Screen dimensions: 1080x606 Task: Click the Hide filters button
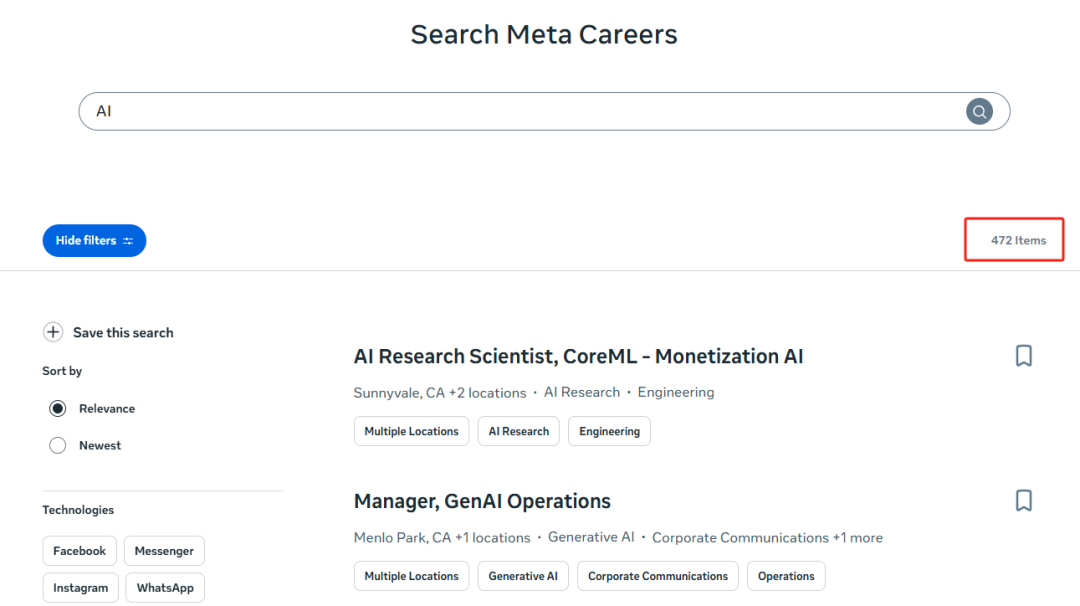(94, 240)
